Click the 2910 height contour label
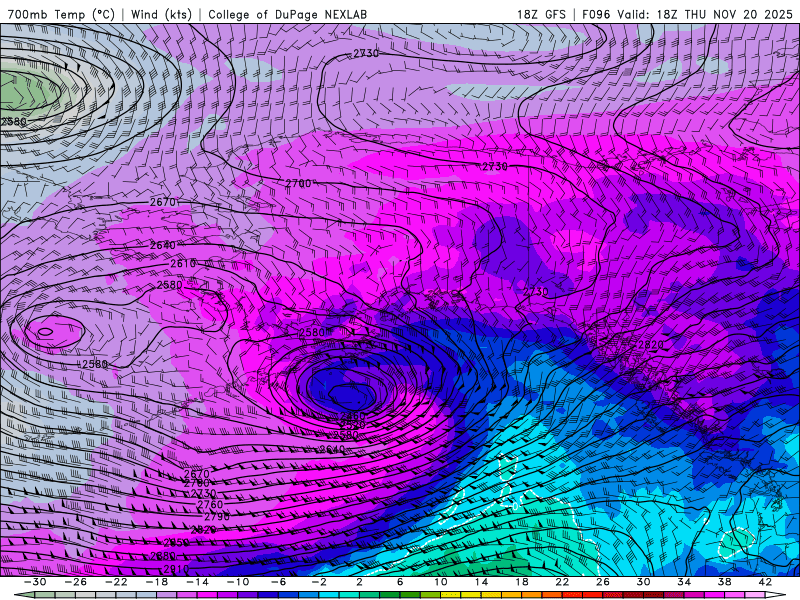The width and height of the screenshot is (800, 600). click(177, 569)
